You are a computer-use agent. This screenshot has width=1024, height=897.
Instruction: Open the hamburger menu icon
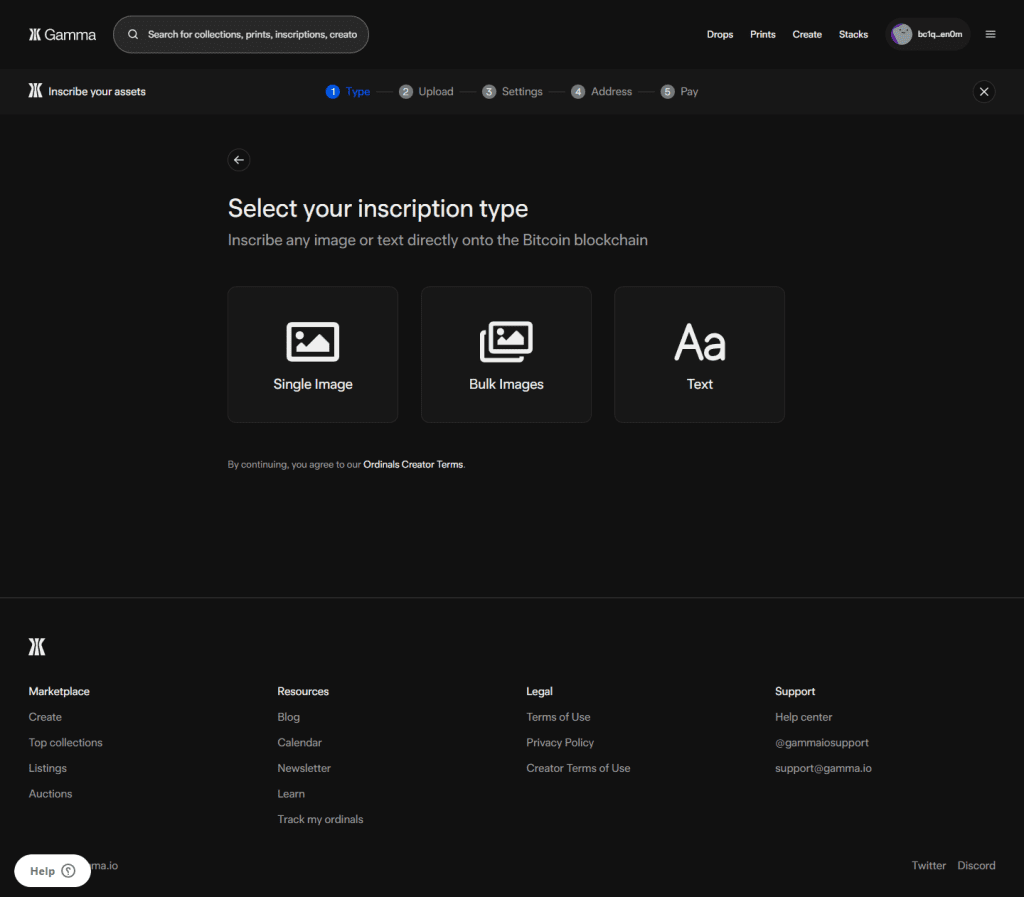pyautogui.click(x=990, y=34)
